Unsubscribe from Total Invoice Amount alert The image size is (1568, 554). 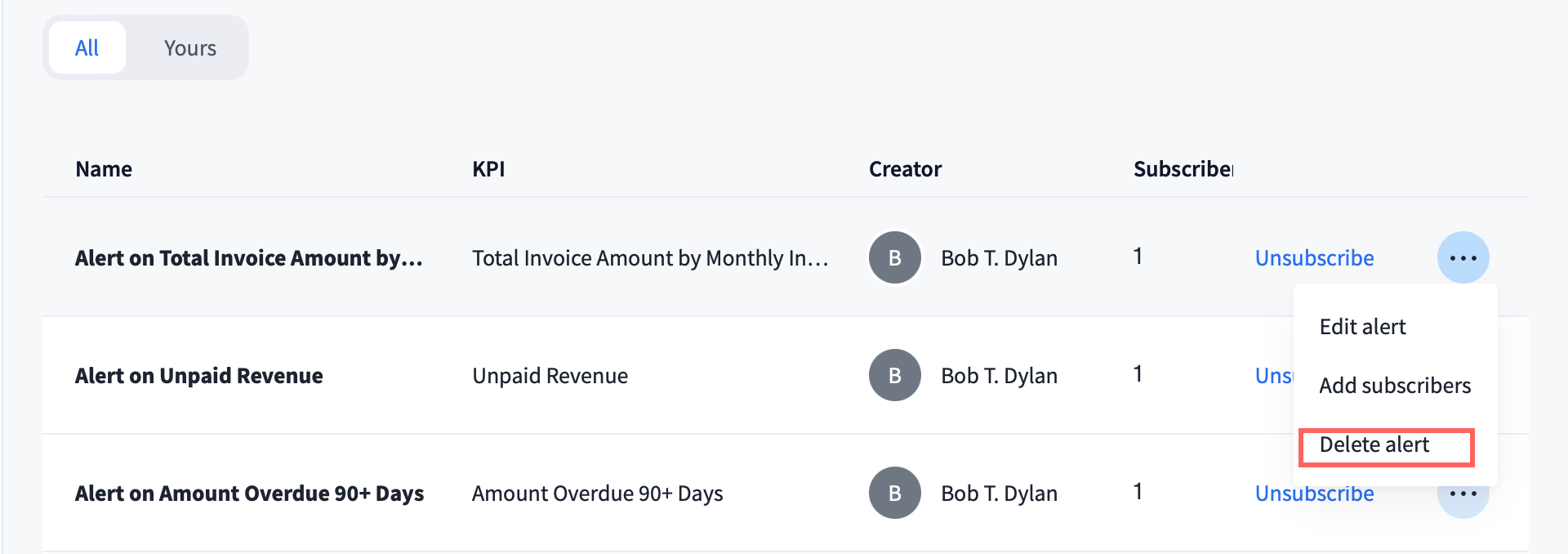(x=1314, y=258)
